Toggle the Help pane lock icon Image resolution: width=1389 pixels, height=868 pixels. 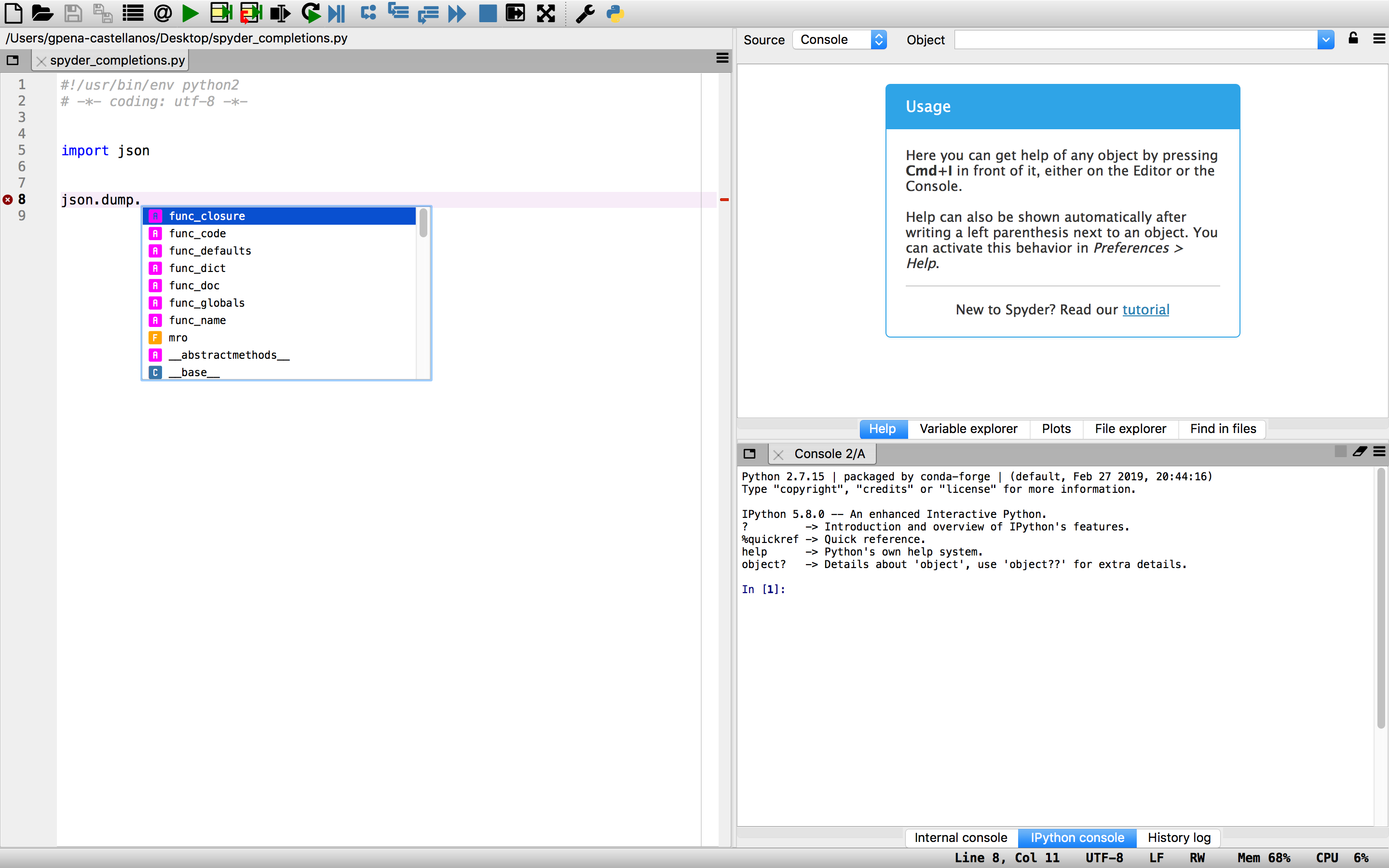coord(1353,39)
